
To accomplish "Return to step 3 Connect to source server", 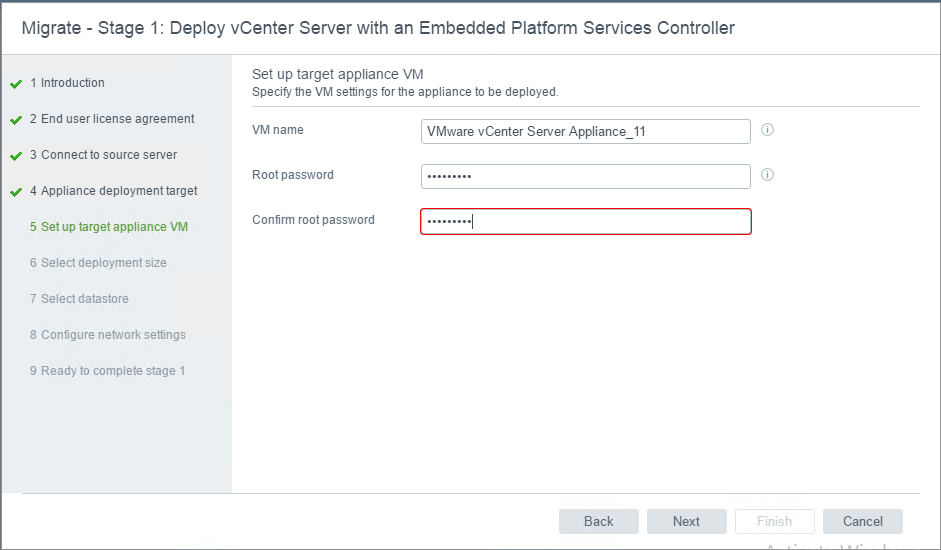I will (x=103, y=155).
